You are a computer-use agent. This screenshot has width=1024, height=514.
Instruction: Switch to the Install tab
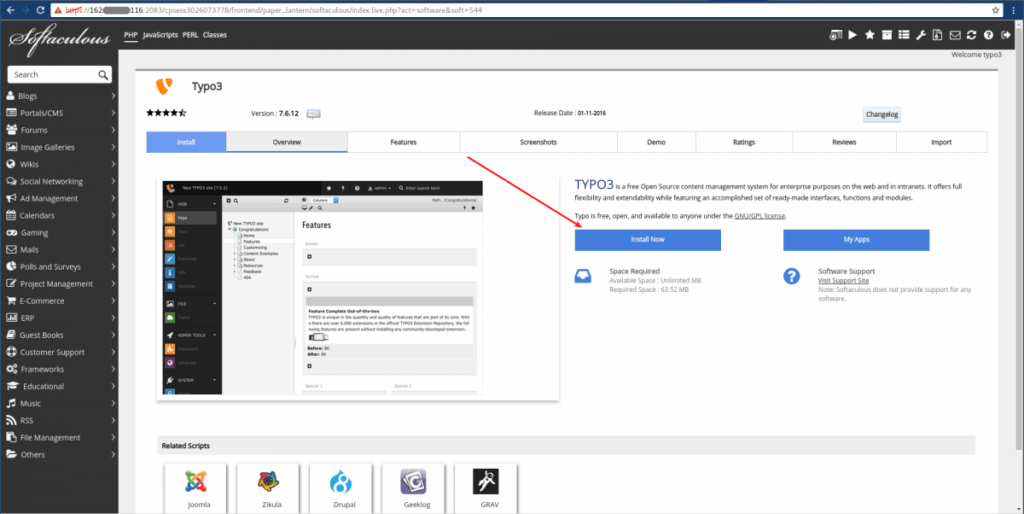186,142
